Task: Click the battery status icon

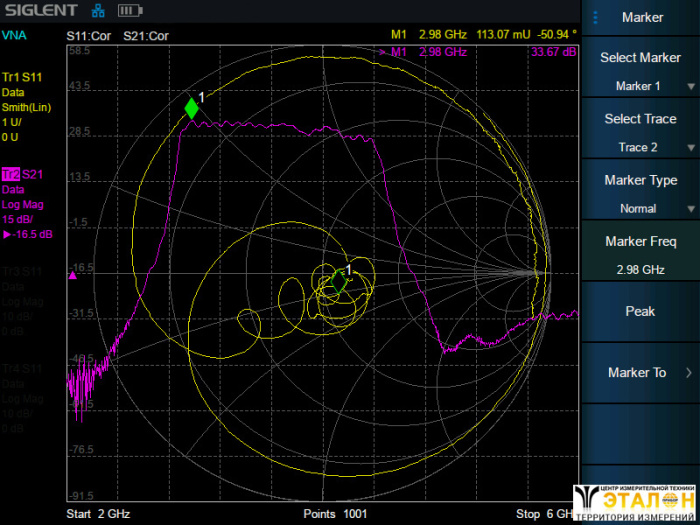Action: click(x=128, y=12)
